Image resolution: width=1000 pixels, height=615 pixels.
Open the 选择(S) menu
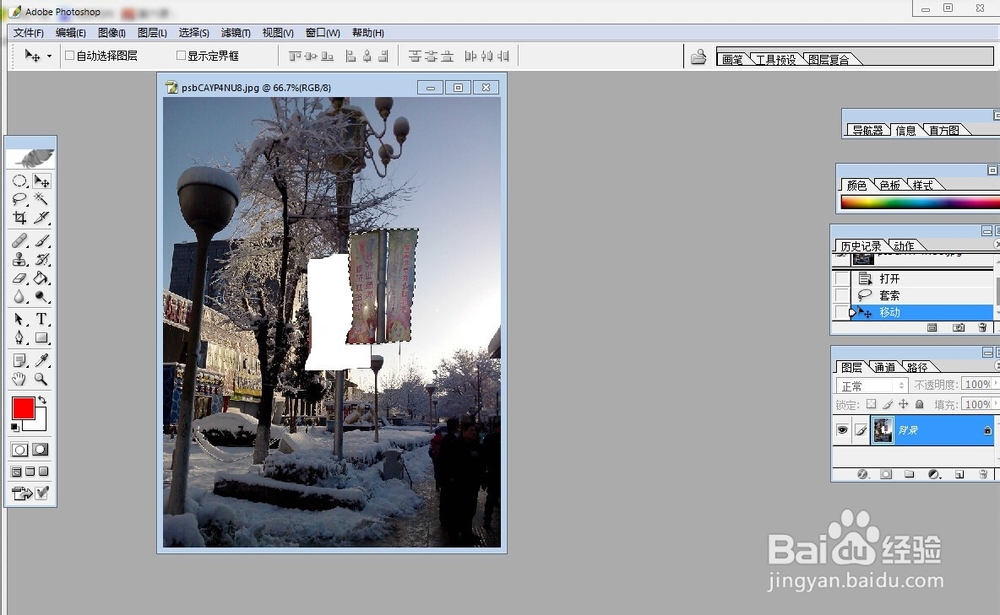(x=194, y=33)
